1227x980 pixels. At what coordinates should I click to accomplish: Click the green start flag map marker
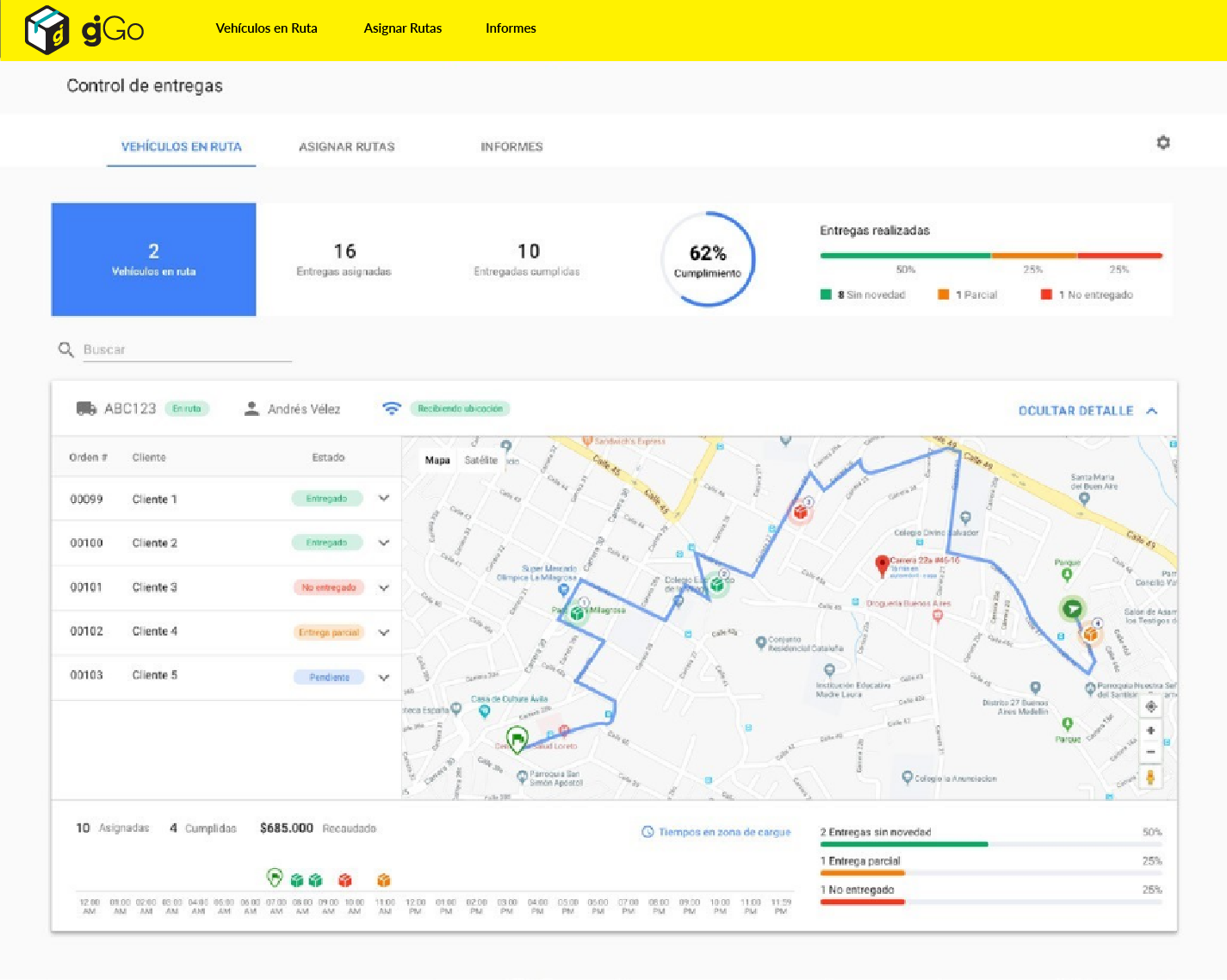tap(517, 739)
